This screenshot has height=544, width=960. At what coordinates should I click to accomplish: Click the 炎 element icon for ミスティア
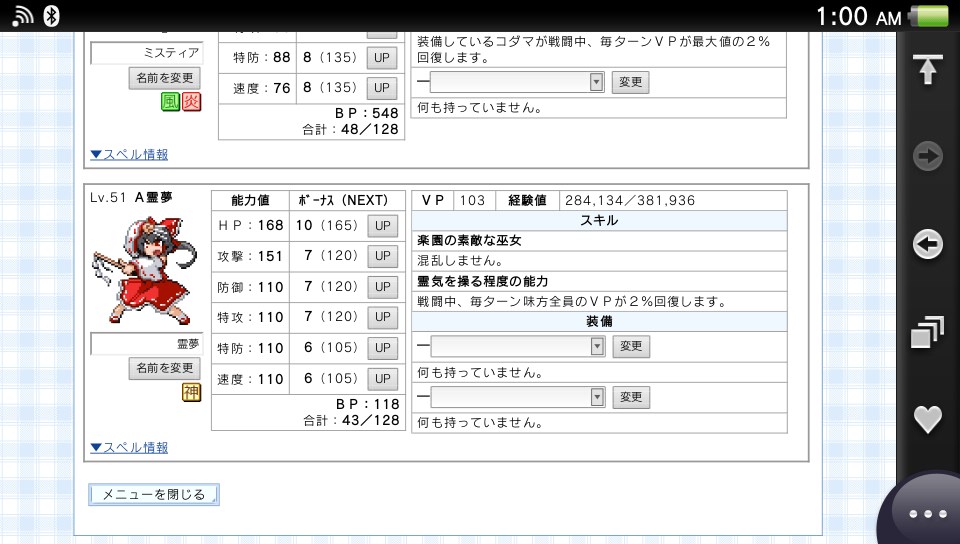click(x=191, y=102)
